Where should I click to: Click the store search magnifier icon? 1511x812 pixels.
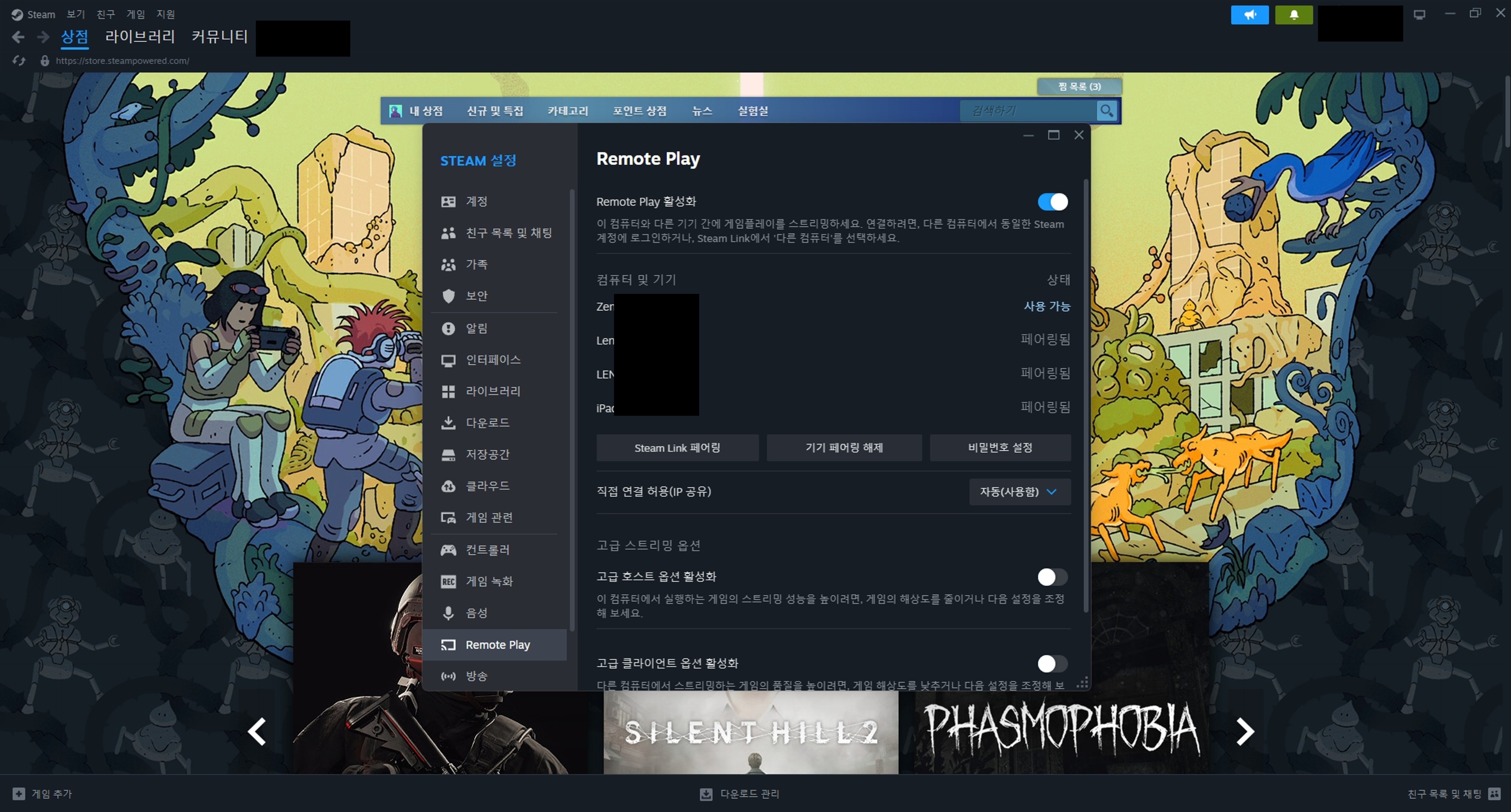1106,110
